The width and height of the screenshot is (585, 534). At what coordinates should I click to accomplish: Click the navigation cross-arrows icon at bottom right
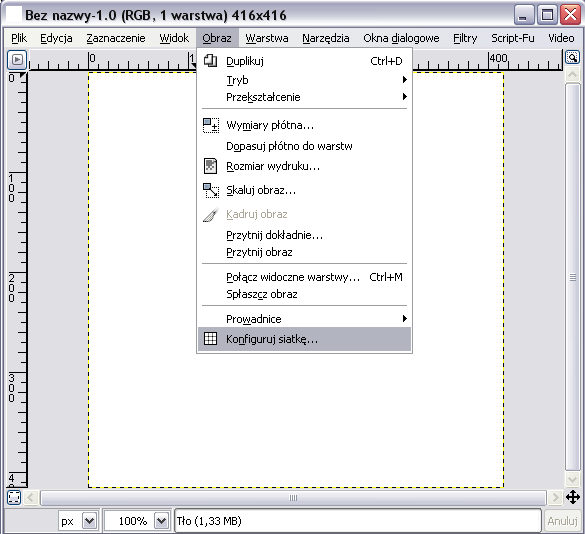tap(573, 497)
